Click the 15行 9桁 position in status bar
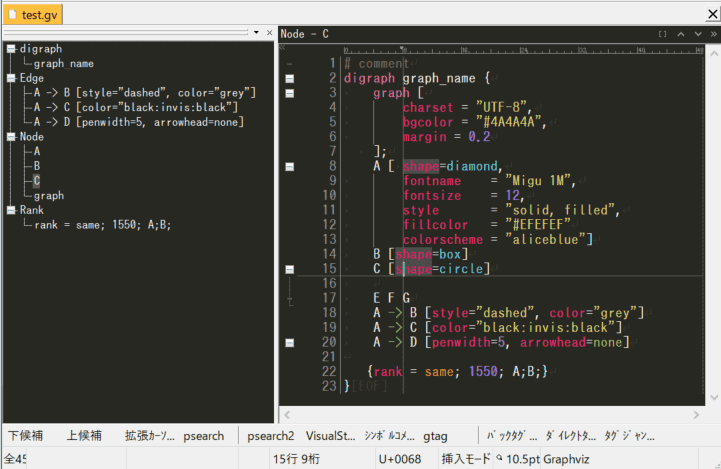The image size is (721, 469). pyautogui.click(x=297, y=458)
